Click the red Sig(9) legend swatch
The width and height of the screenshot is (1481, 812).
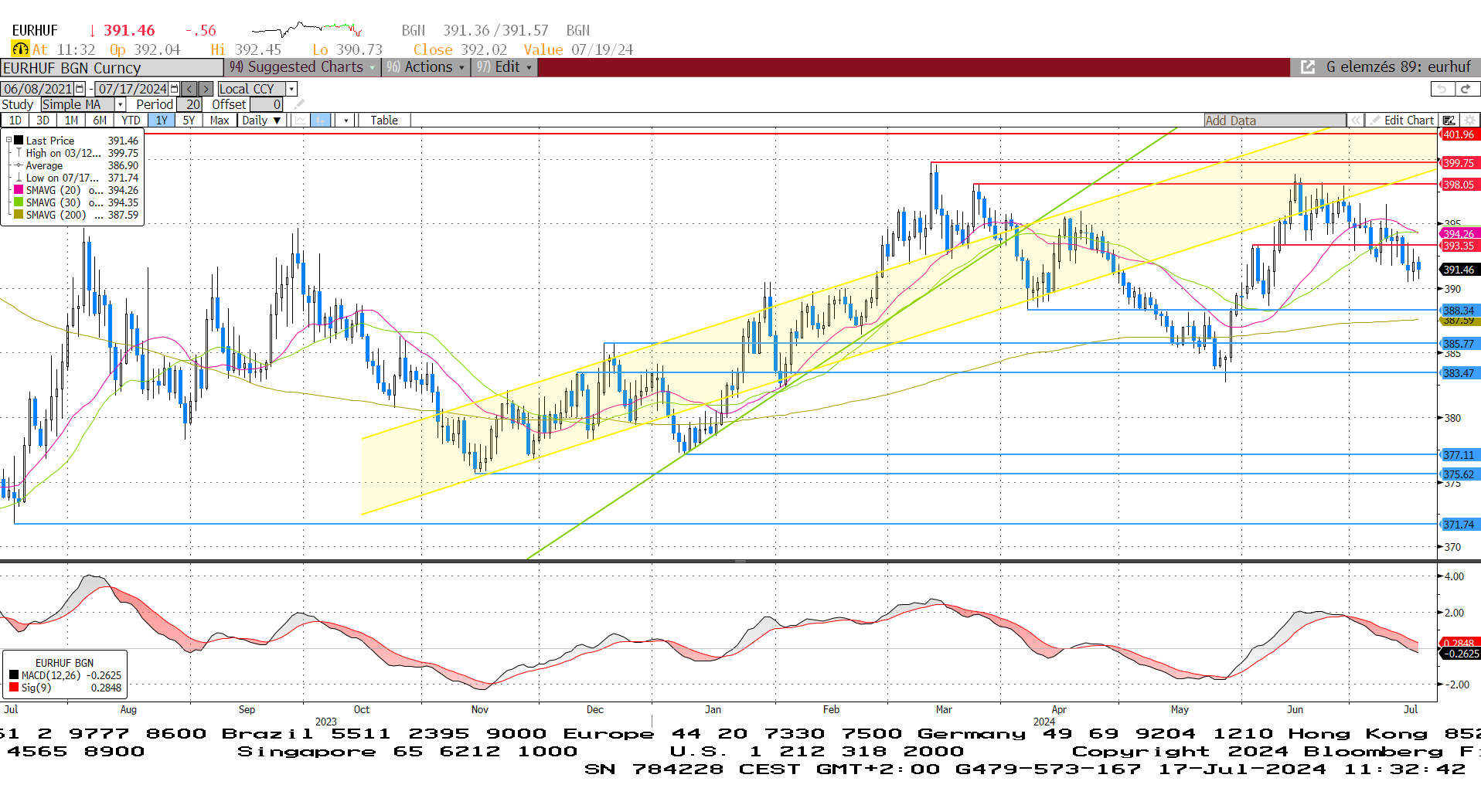pos(14,688)
